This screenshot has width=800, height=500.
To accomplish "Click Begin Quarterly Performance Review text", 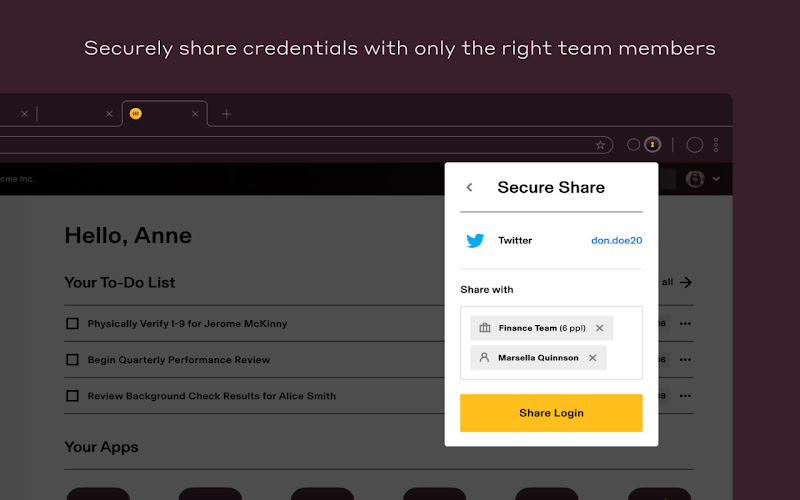I will (x=179, y=360).
